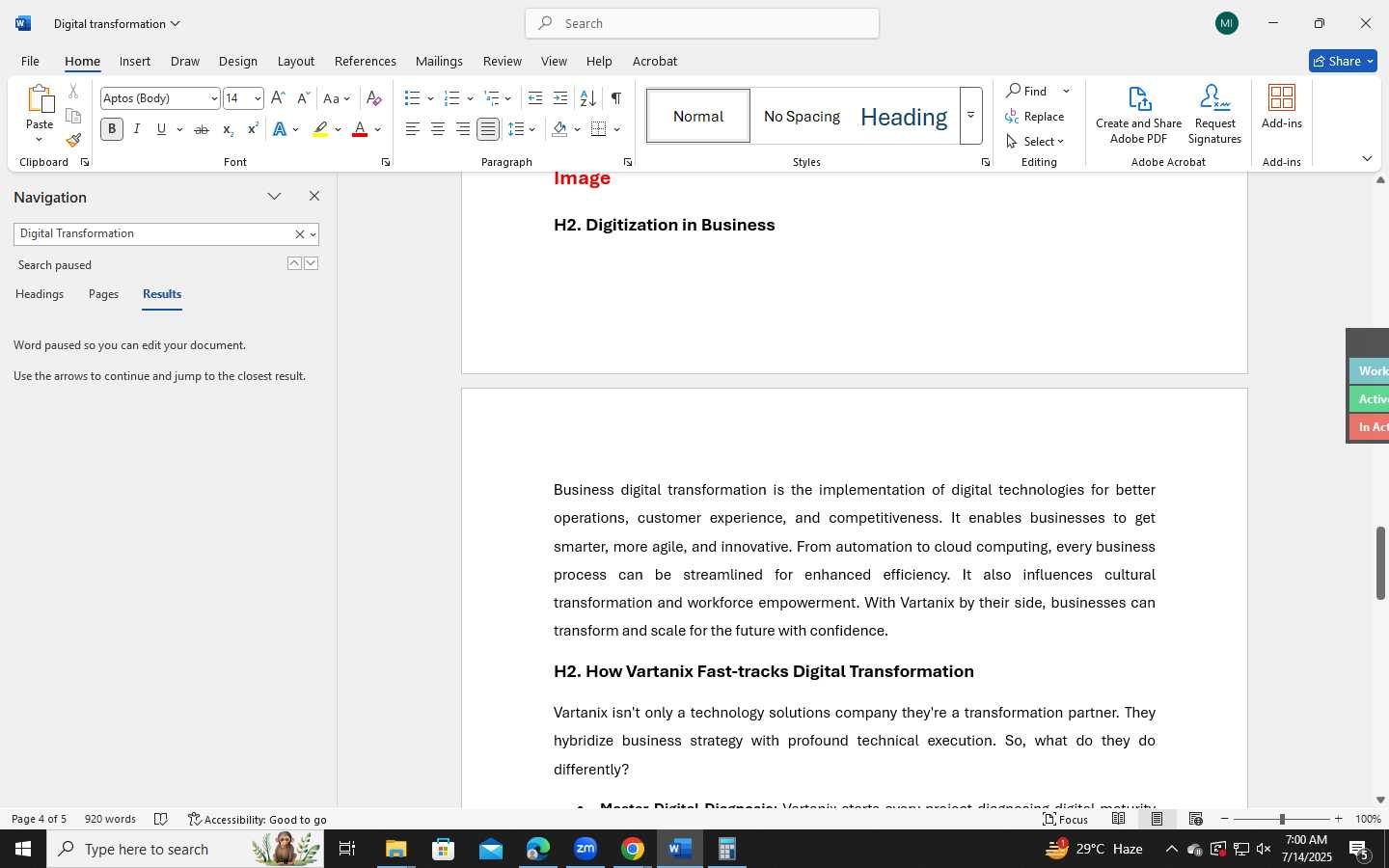1389x868 pixels.
Task: Jump to next search result arrow
Action: (x=311, y=263)
